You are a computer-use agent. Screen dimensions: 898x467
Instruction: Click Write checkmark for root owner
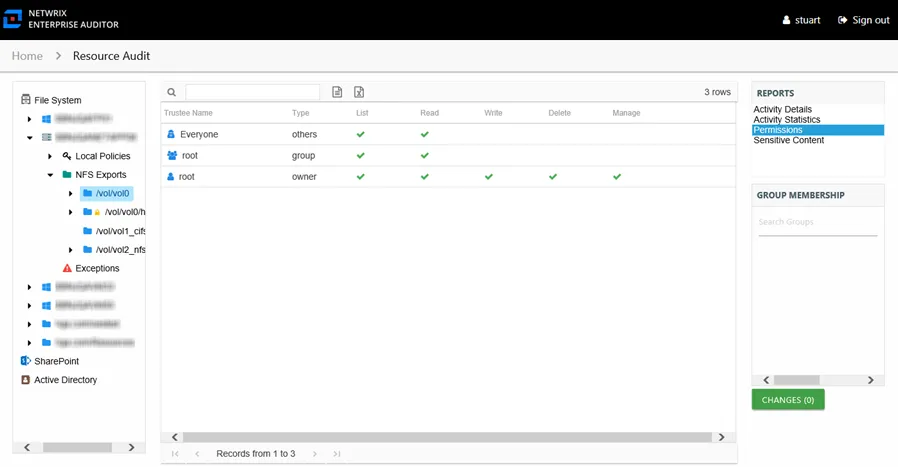click(489, 176)
